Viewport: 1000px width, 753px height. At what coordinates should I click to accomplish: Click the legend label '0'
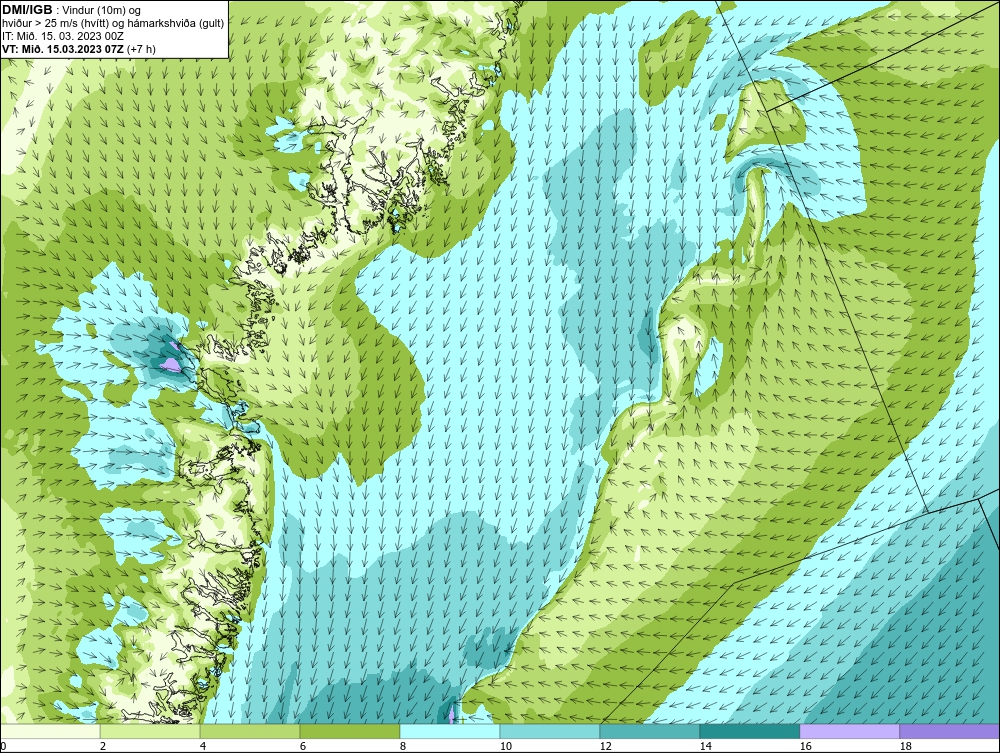(3, 747)
